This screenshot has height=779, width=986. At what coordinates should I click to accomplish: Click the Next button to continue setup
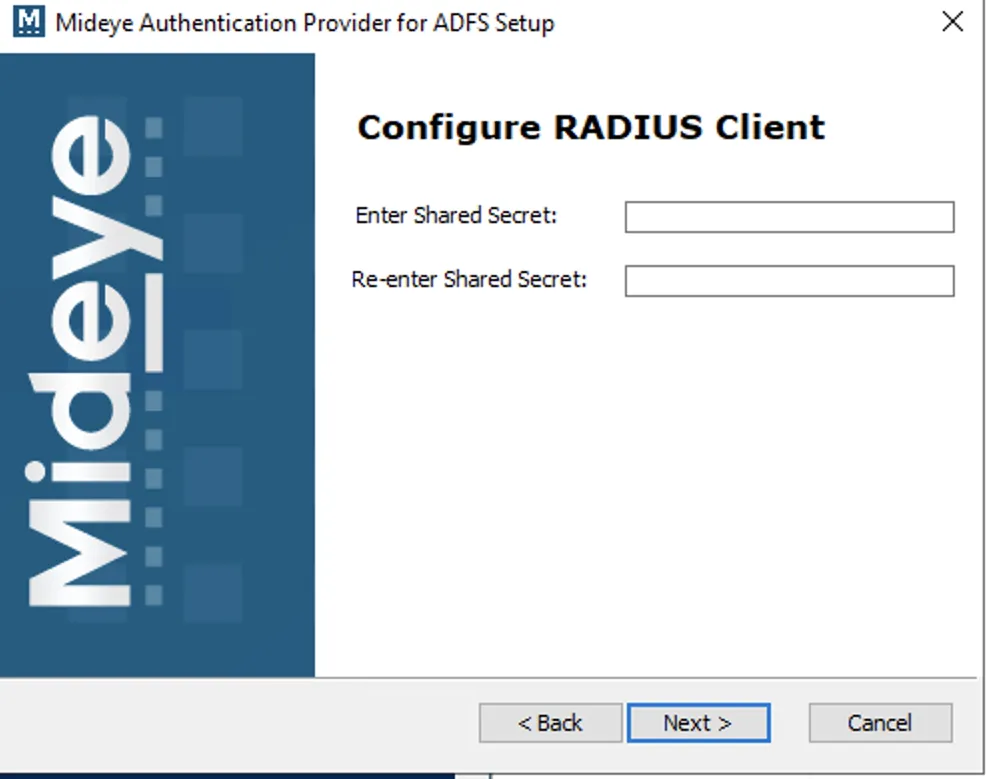pyautogui.click(x=699, y=722)
